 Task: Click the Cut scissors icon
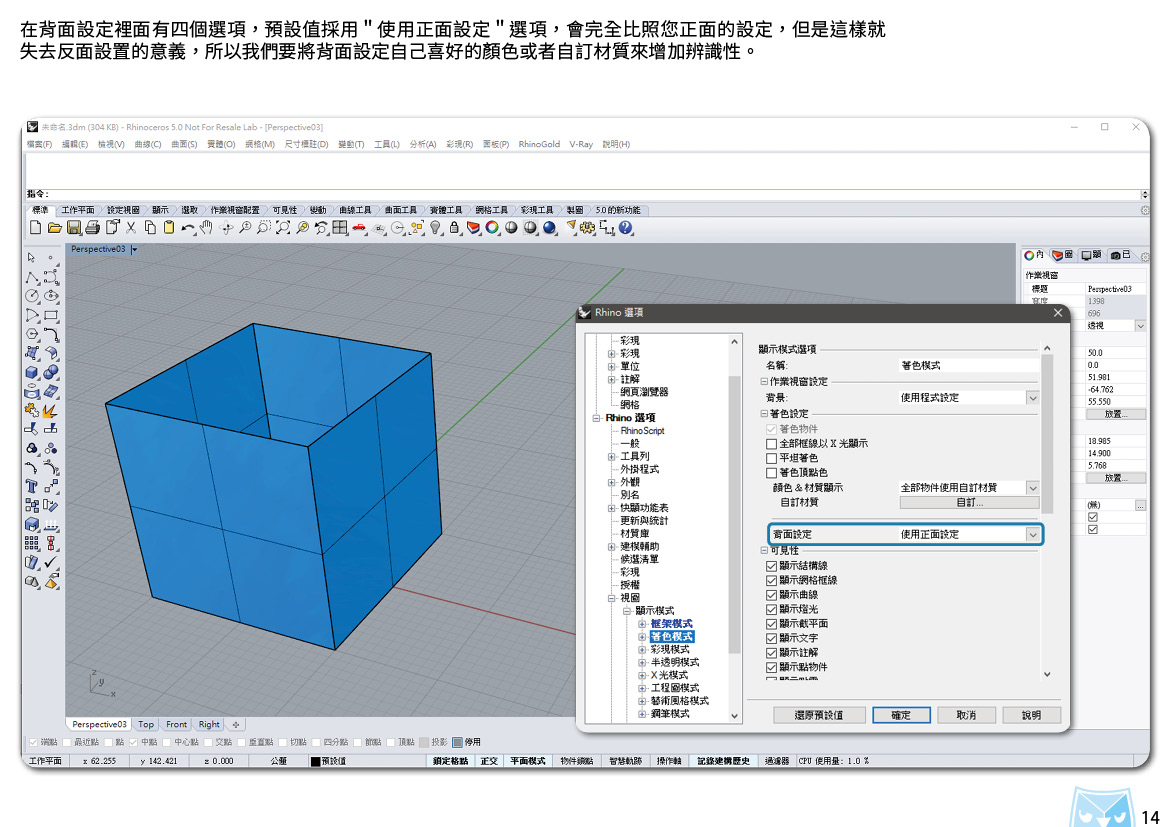[131, 228]
